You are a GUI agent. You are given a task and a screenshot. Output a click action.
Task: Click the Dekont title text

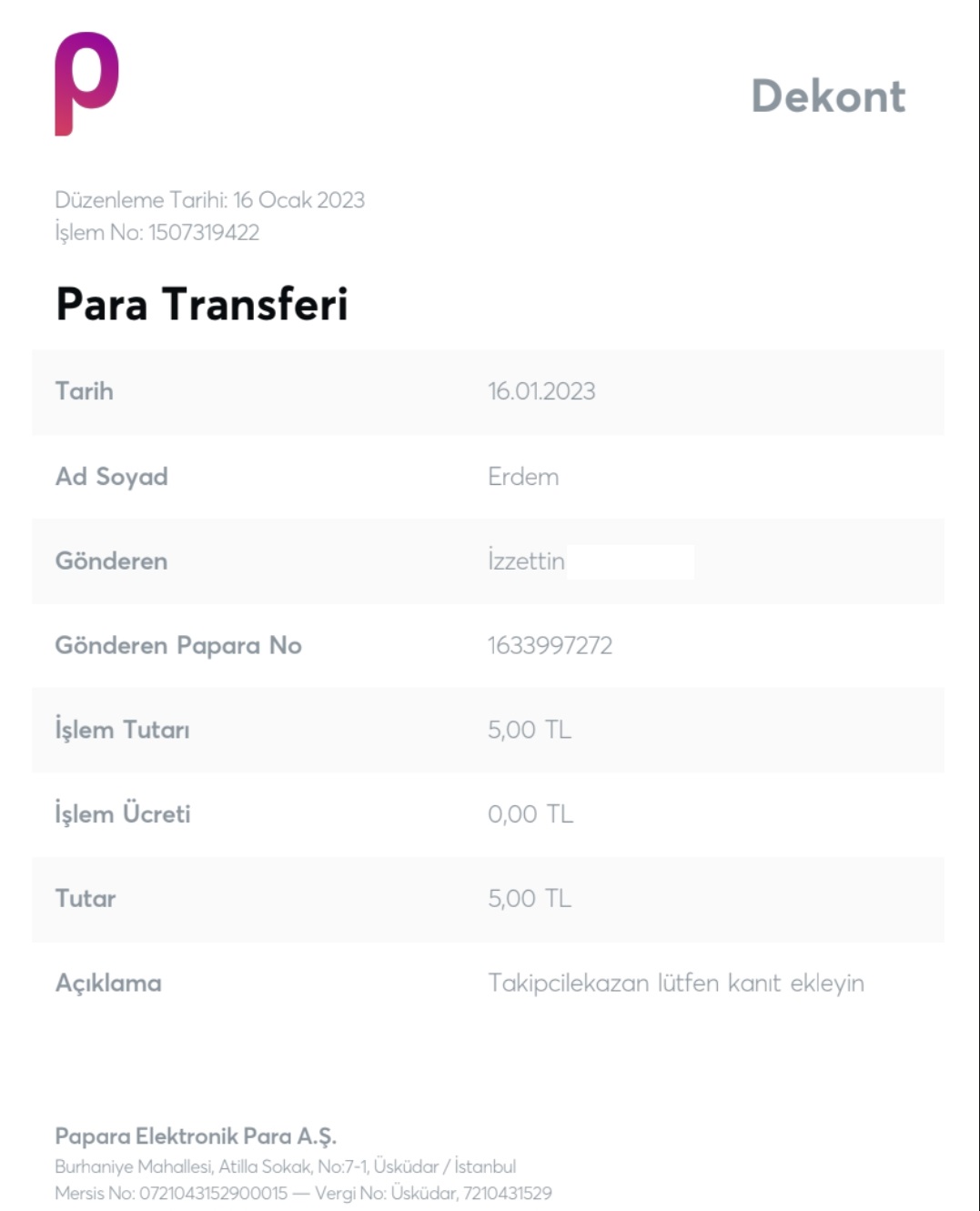(828, 96)
